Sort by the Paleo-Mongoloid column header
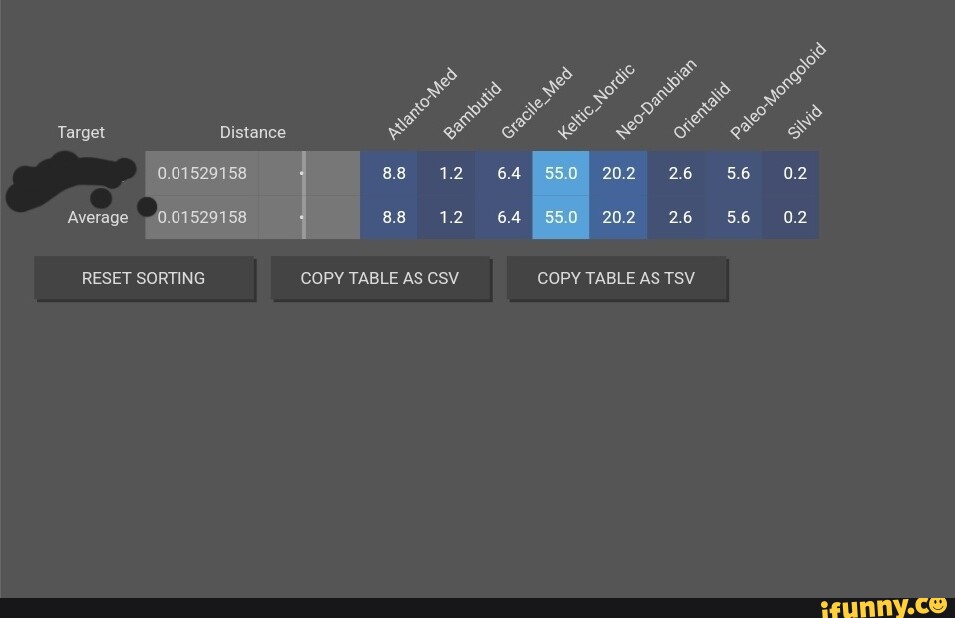The height and width of the screenshot is (618, 955). click(778, 90)
